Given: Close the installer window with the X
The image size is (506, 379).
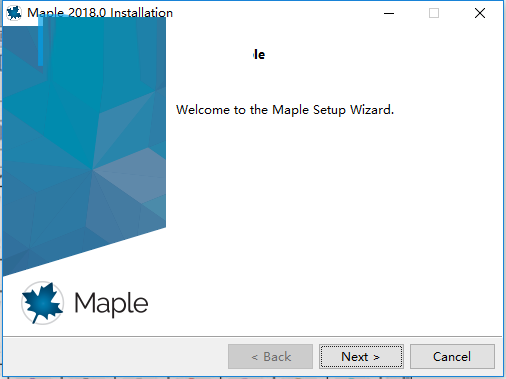Looking at the screenshot, I should coord(480,13).
